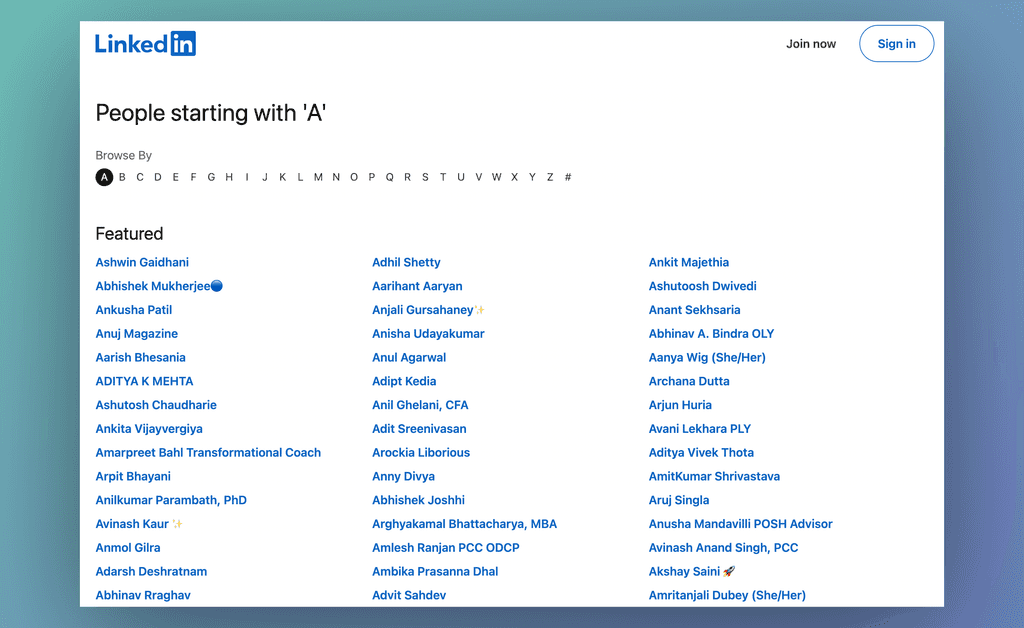The image size is (1024, 628).
Task: Open Anilkumar Parambath, PhD profile
Action: pyautogui.click(x=171, y=500)
